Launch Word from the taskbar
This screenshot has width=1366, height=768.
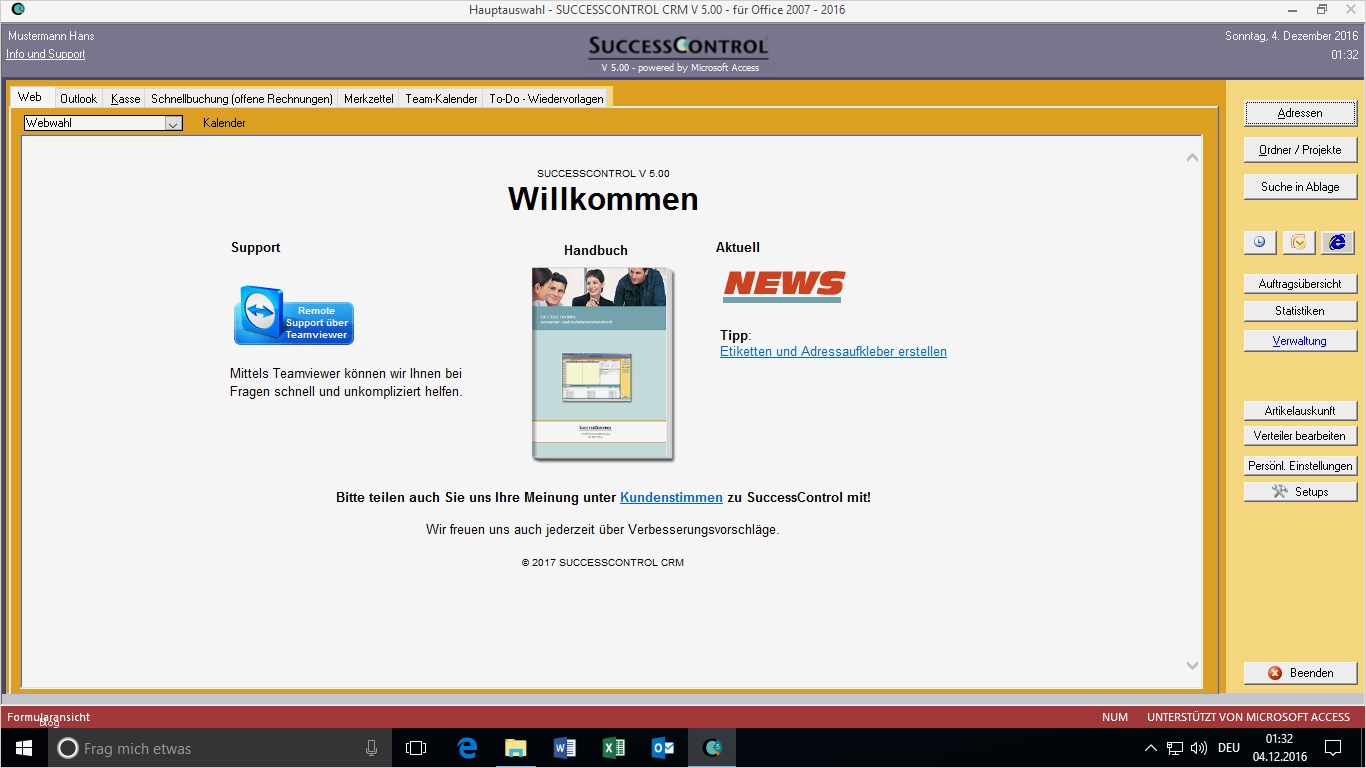coord(565,748)
